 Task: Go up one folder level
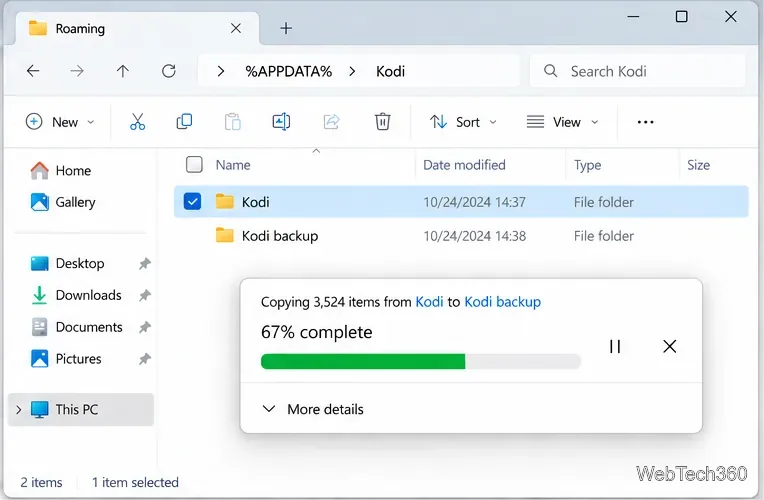123,71
